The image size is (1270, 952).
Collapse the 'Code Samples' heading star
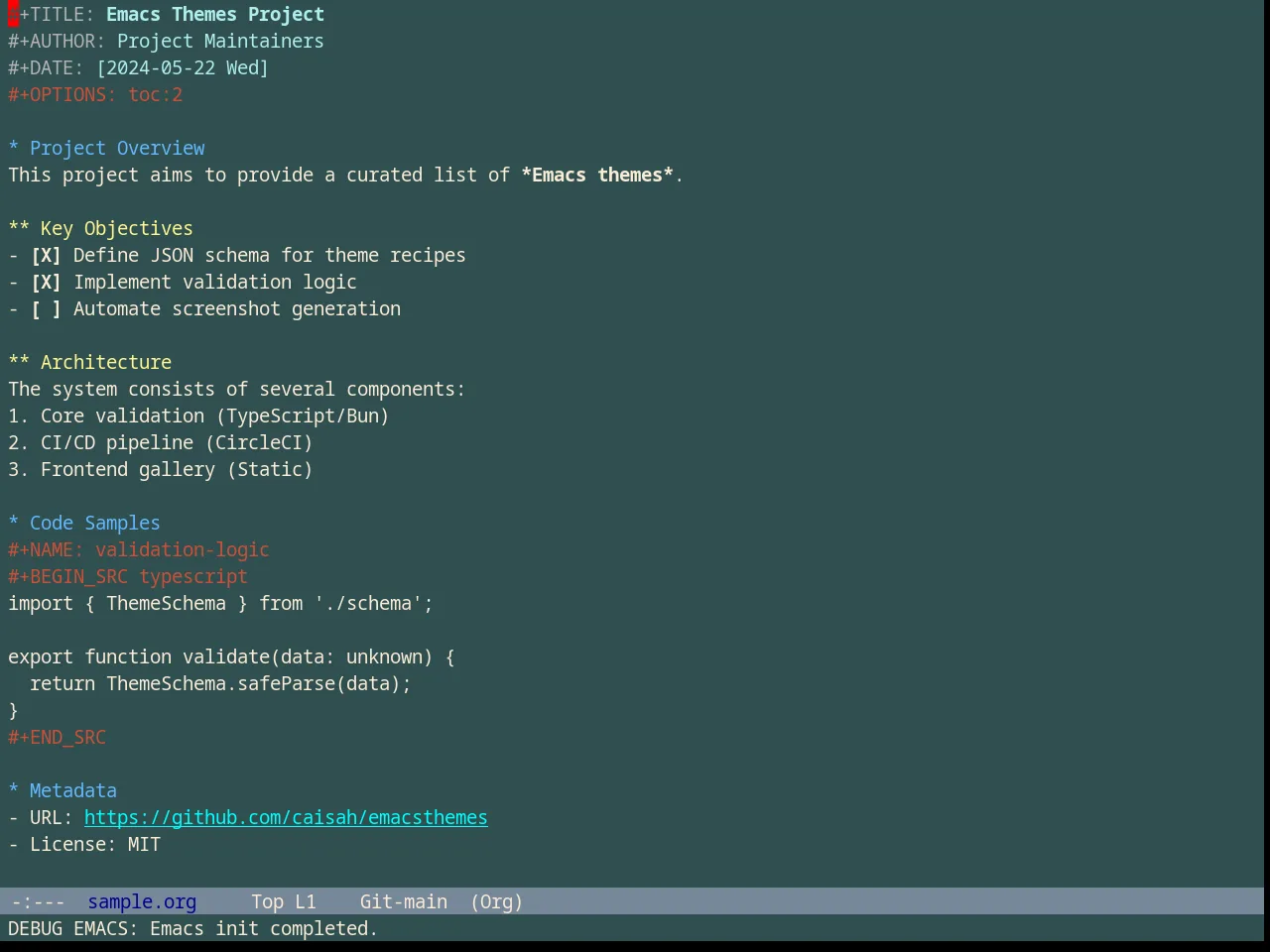pos(14,523)
